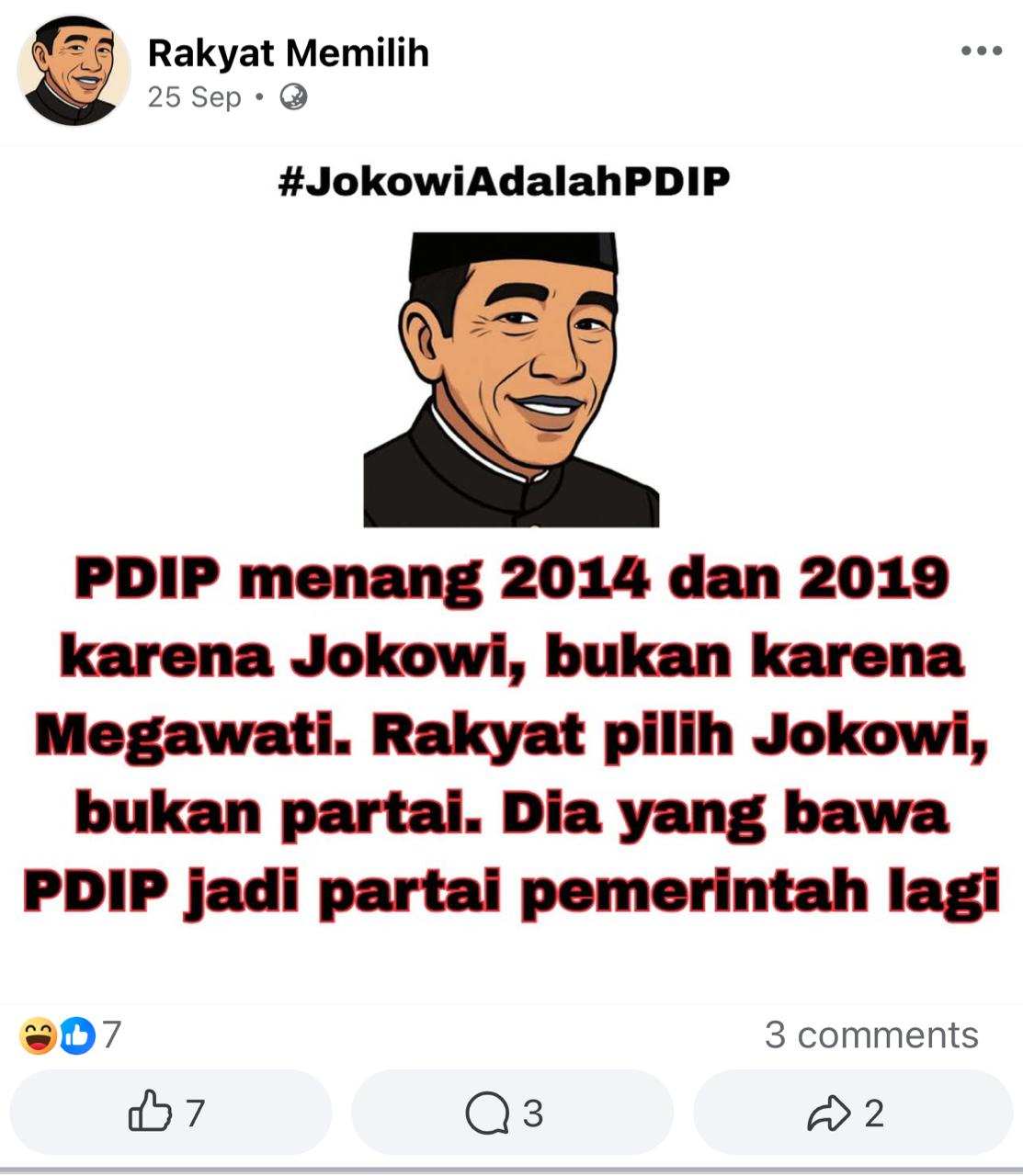Viewport: 1023px width, 1176px height.
Task: Click the curved arrow share icon
Action: click(x=829, y=1114)
